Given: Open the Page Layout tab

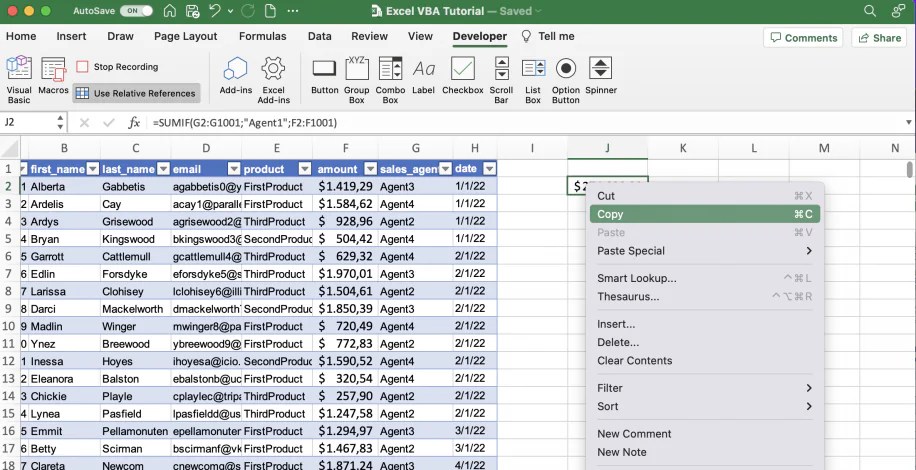Looking at the screenshot, I should click(186, 36).
